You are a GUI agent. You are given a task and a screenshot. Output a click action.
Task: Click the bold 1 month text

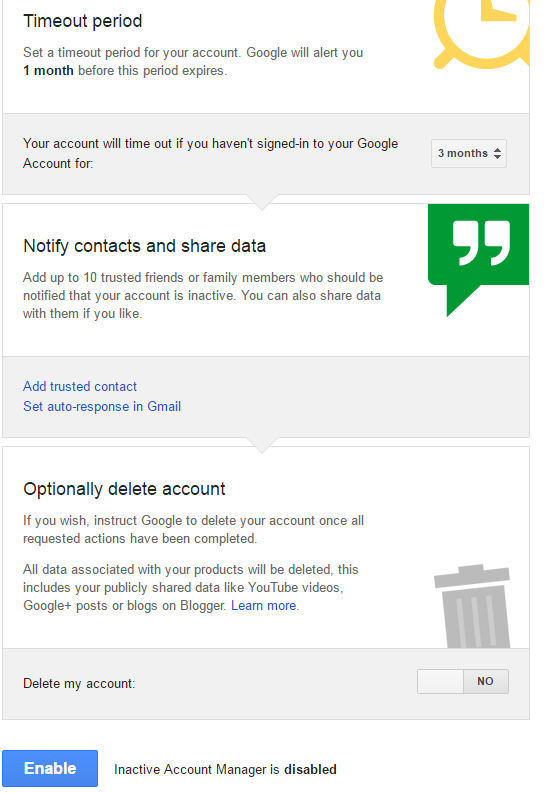pos(49,70)
